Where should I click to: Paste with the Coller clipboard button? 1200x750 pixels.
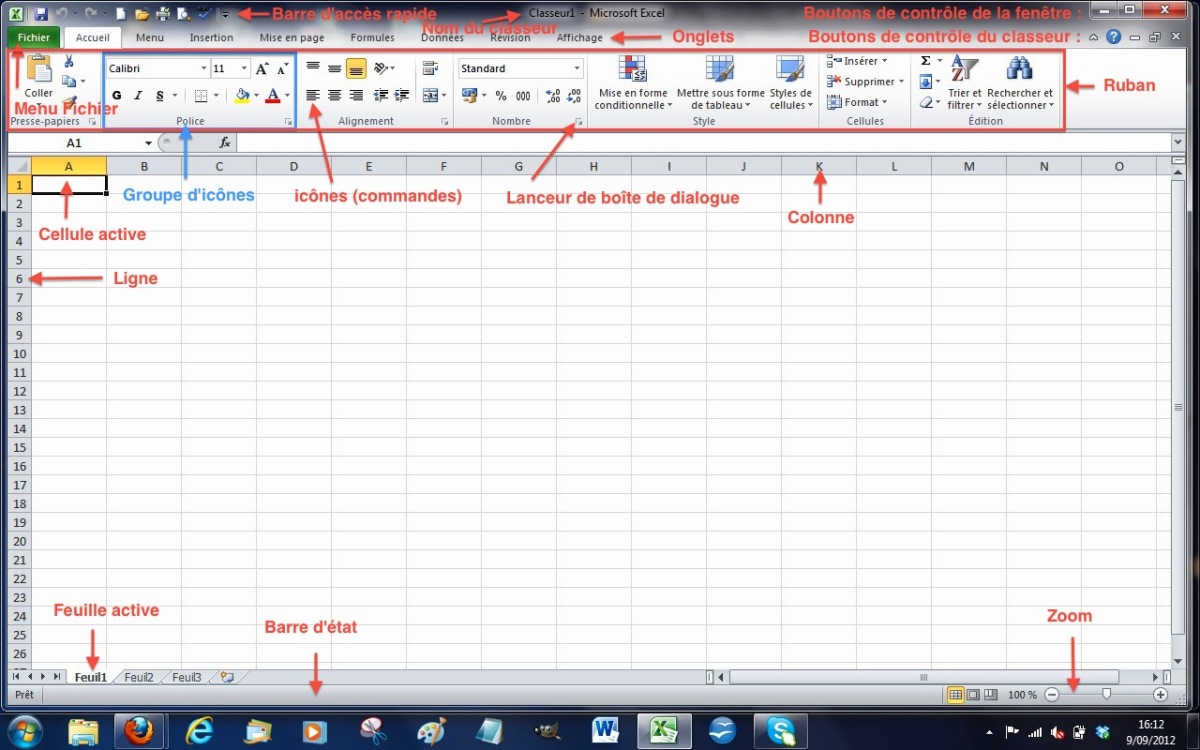tap(39, 76)
